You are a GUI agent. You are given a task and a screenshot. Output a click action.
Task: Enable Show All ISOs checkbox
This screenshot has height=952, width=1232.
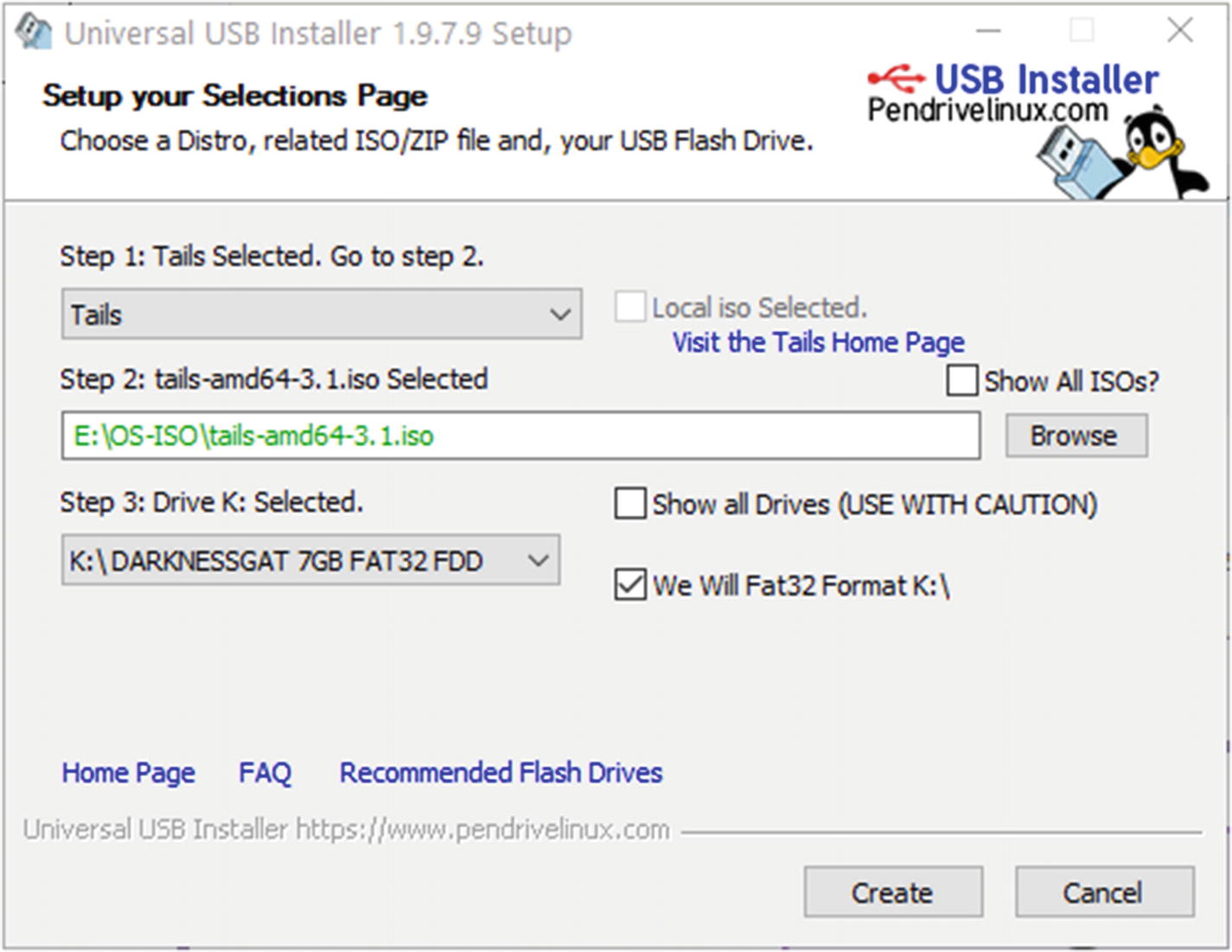pos(961,380)
